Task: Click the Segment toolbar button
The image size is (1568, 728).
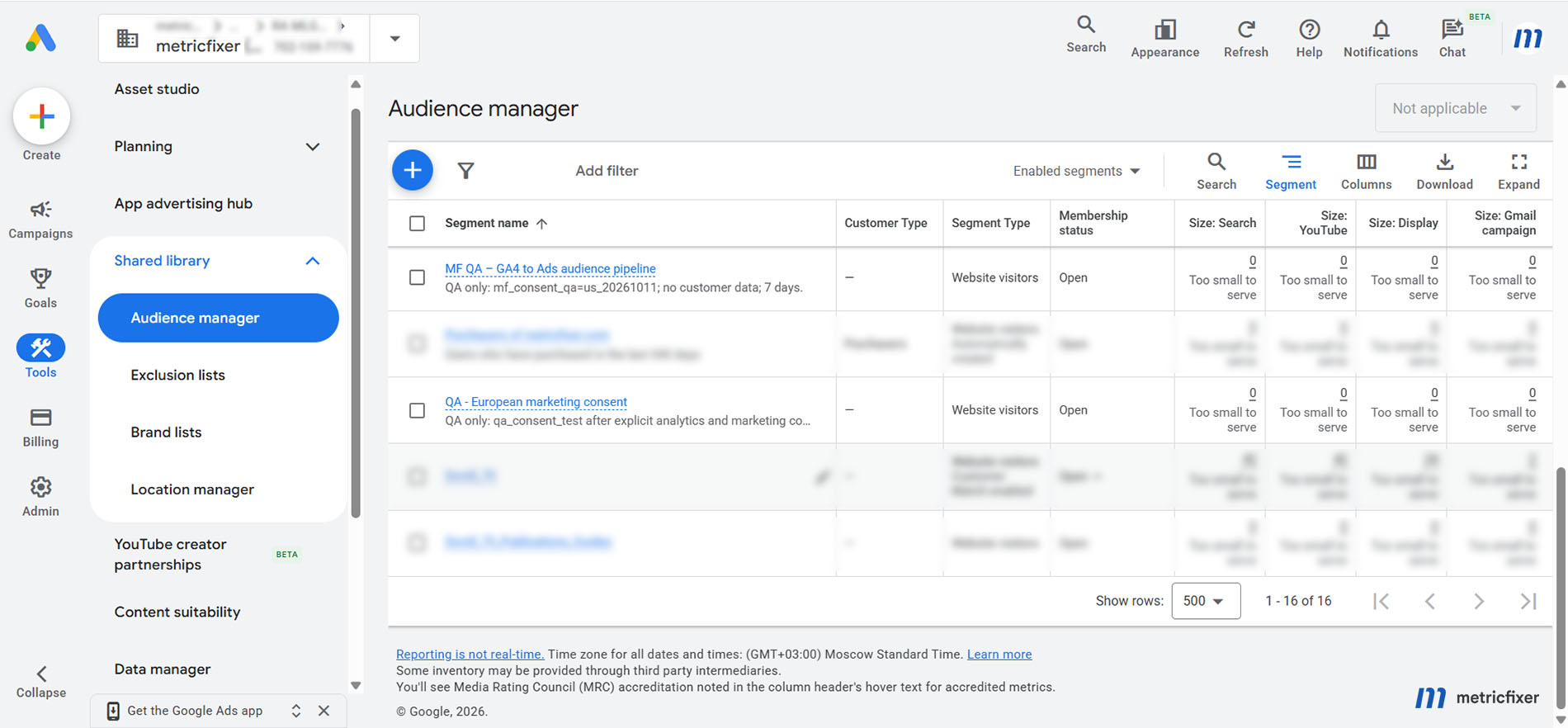Action: tap(1291, 172)
